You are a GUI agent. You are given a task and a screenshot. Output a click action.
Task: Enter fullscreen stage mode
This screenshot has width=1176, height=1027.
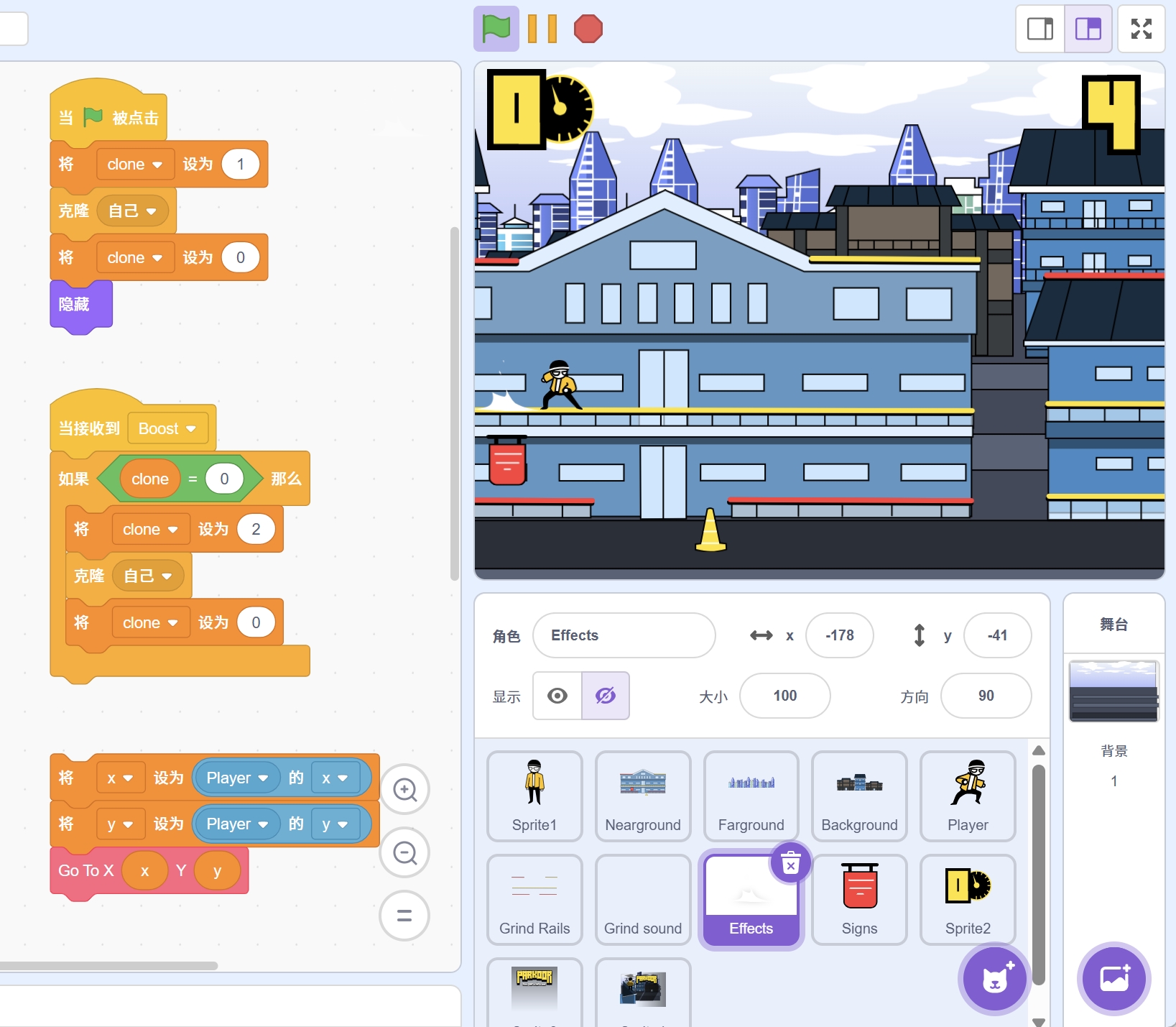click(x=1141, y=29)
